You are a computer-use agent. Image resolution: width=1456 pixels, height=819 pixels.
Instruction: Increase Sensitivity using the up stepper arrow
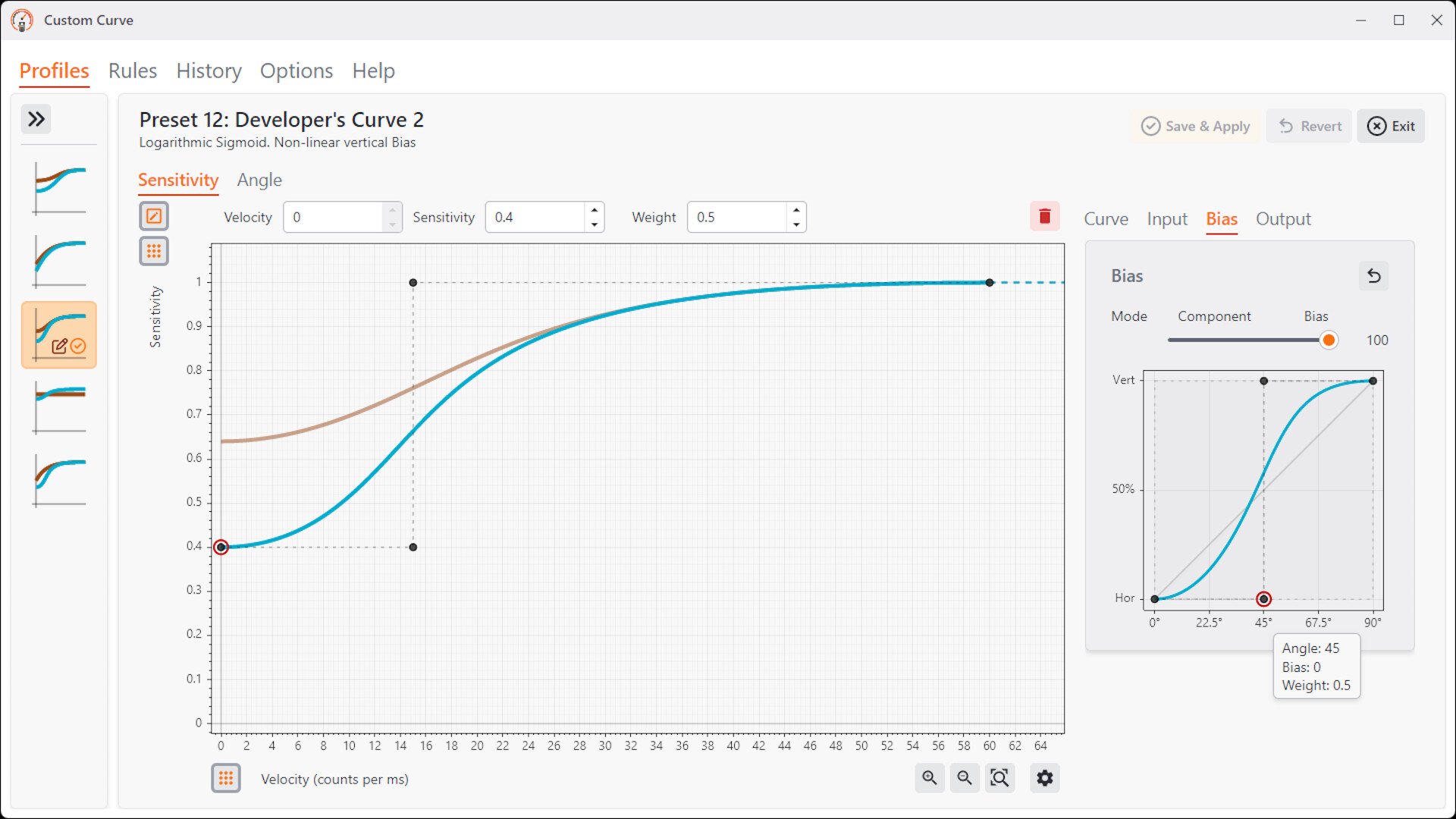coord(594,210)
